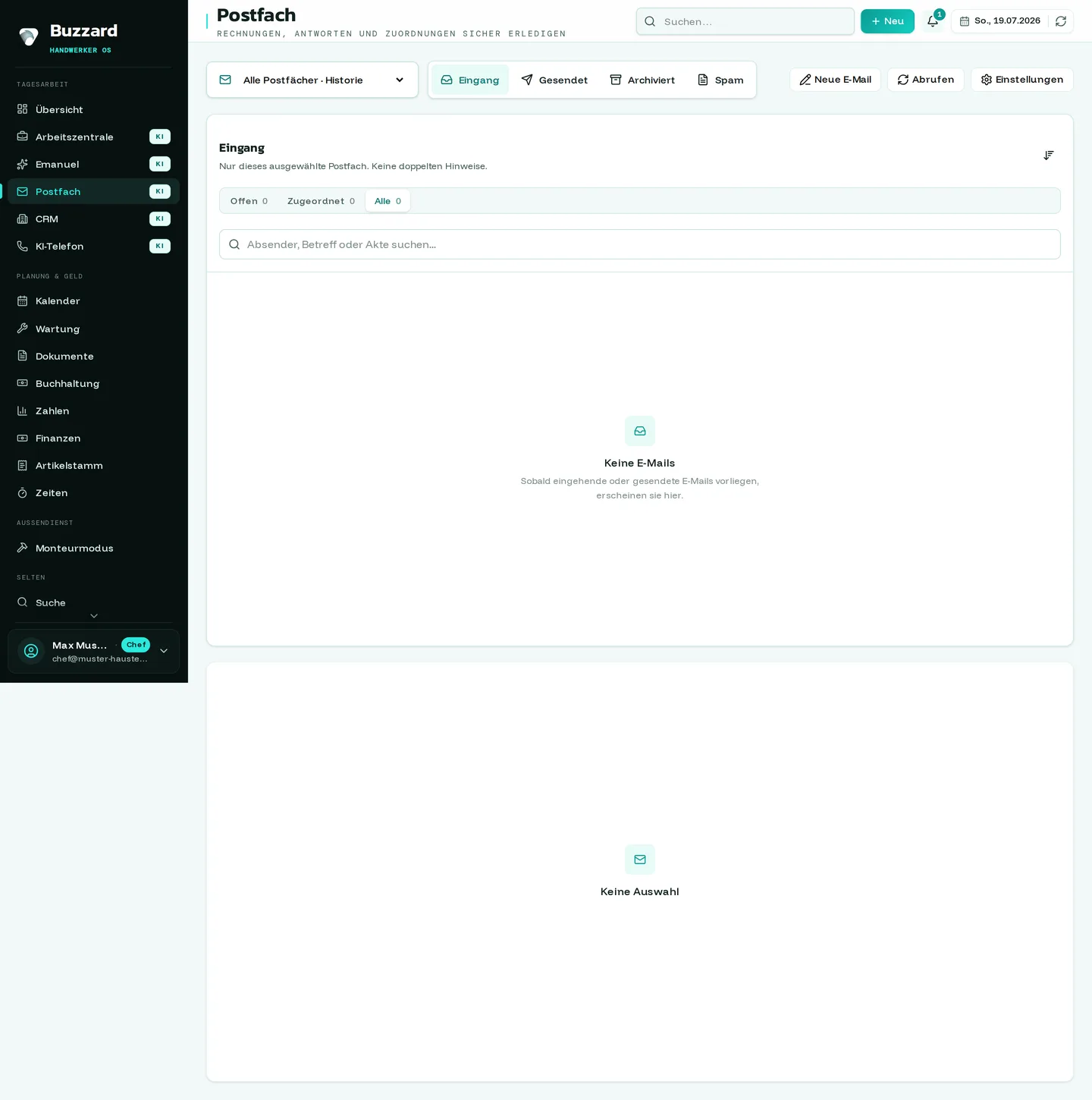Screen dimensions: 1092x1100
Task: Click the KI badge beside Emanuel
Action: click(x=160, y=164)
